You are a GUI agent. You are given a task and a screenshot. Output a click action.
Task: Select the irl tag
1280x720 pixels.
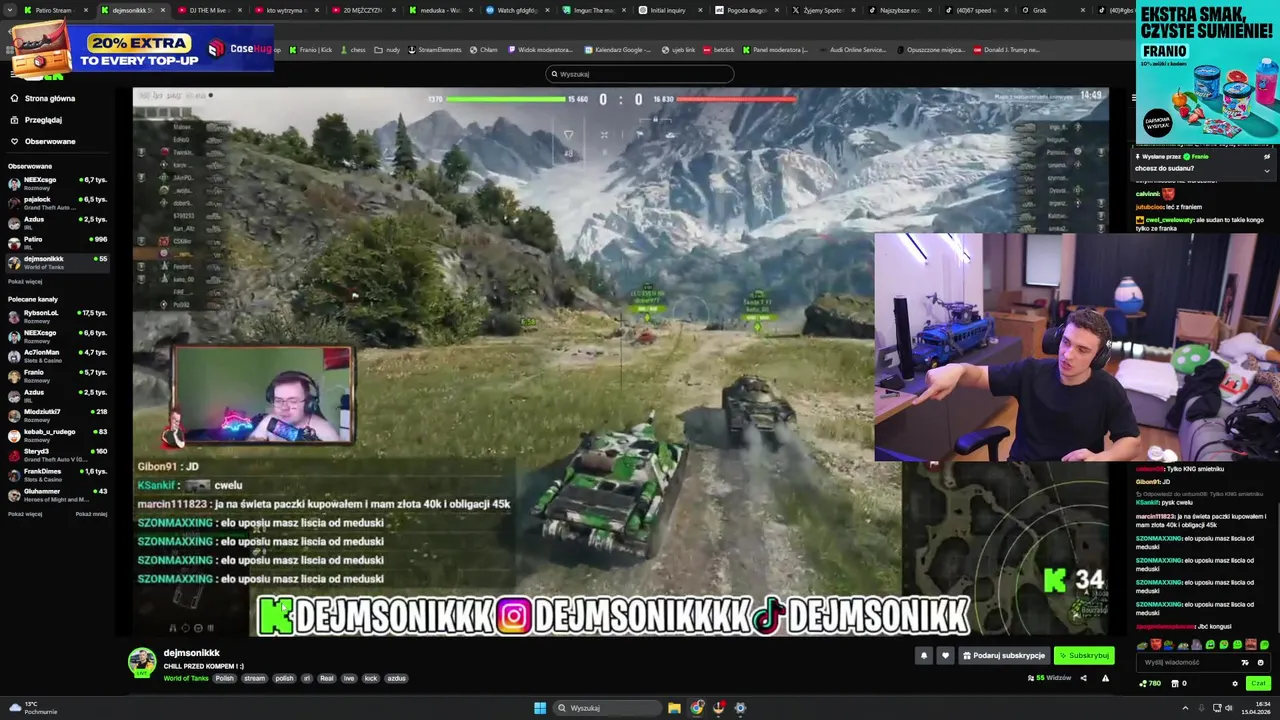(x=307, y=678)
